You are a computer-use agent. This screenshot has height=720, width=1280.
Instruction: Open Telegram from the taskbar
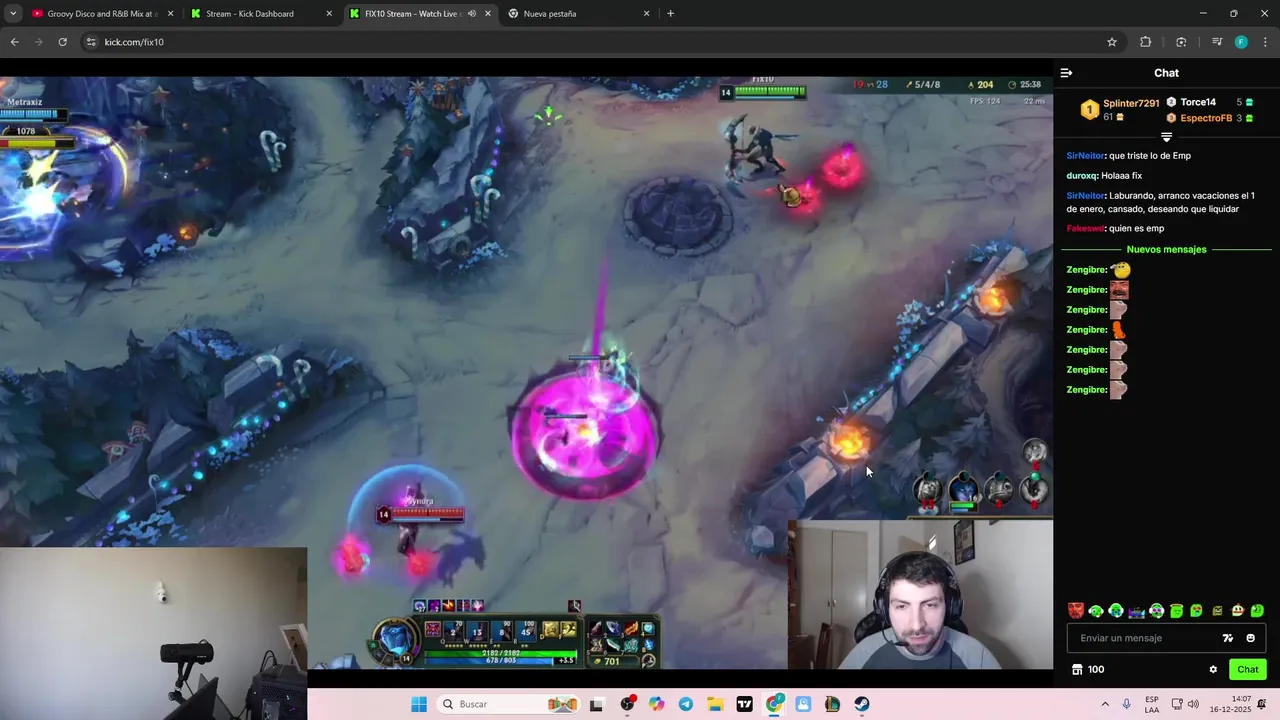pyautogui.click(x=686, y=704)
